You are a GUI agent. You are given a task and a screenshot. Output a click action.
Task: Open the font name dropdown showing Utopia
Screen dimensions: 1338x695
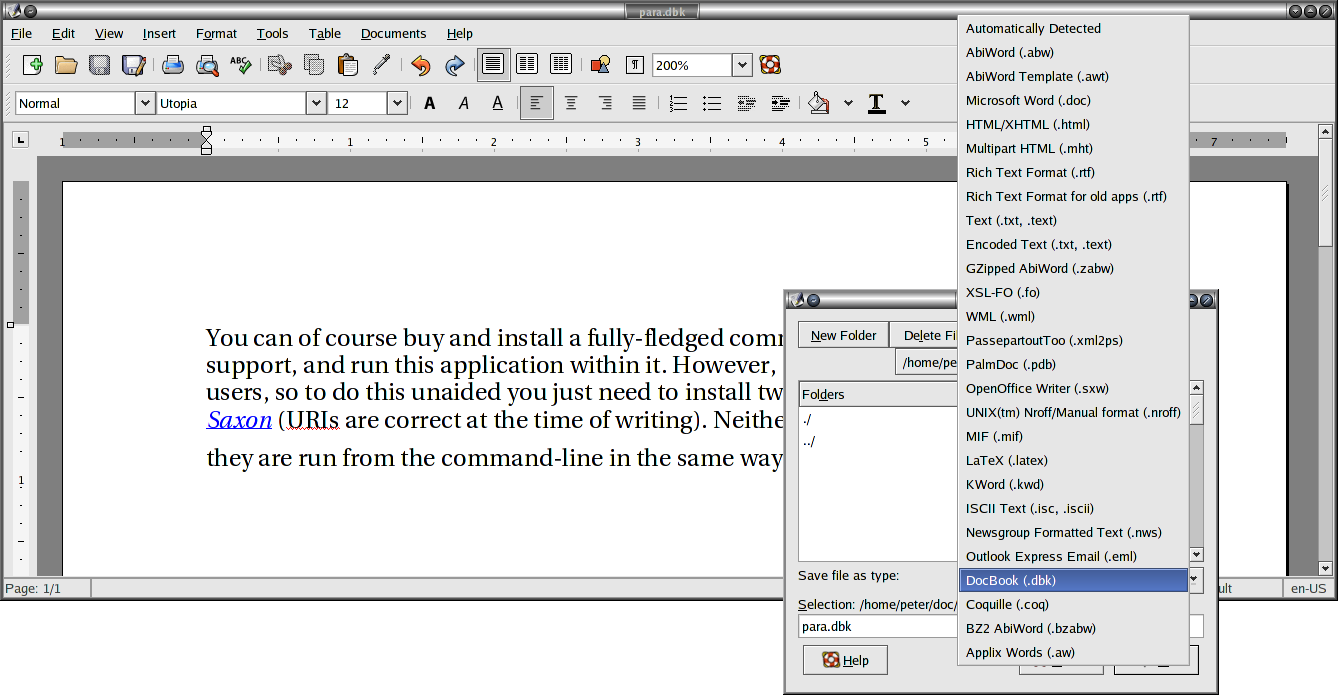click(x=316, y=103)
